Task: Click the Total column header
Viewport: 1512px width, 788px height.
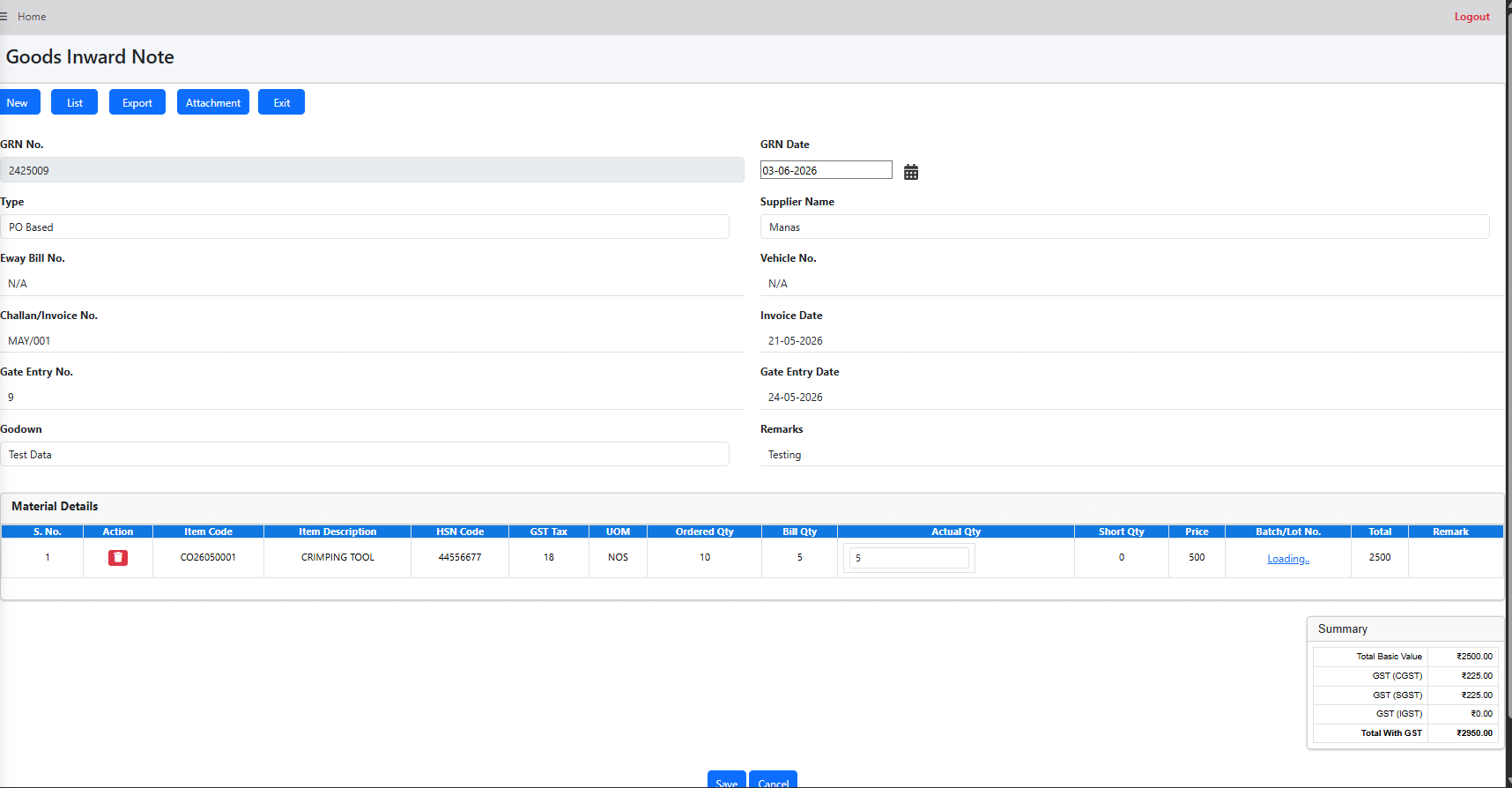Action: pos(1380,532)
